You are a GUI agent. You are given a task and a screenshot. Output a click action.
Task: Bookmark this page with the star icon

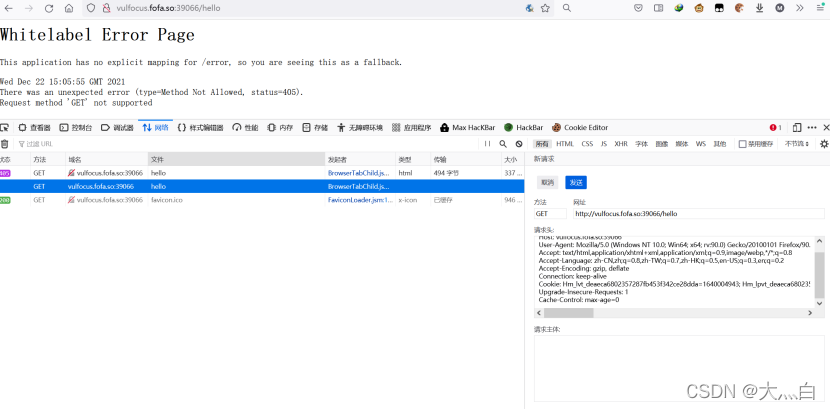(545, 8)
